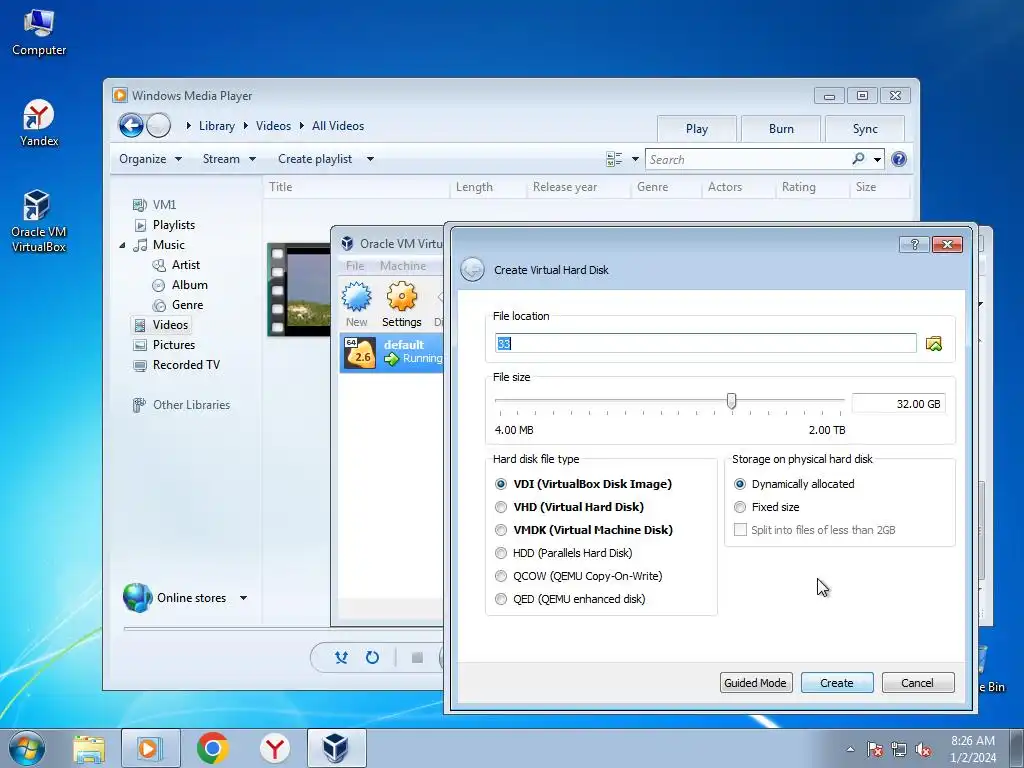Click the All Videos breadcrumb
Image resolution: width=1024 pixels, height=768 pixels.
pos(338,125)
